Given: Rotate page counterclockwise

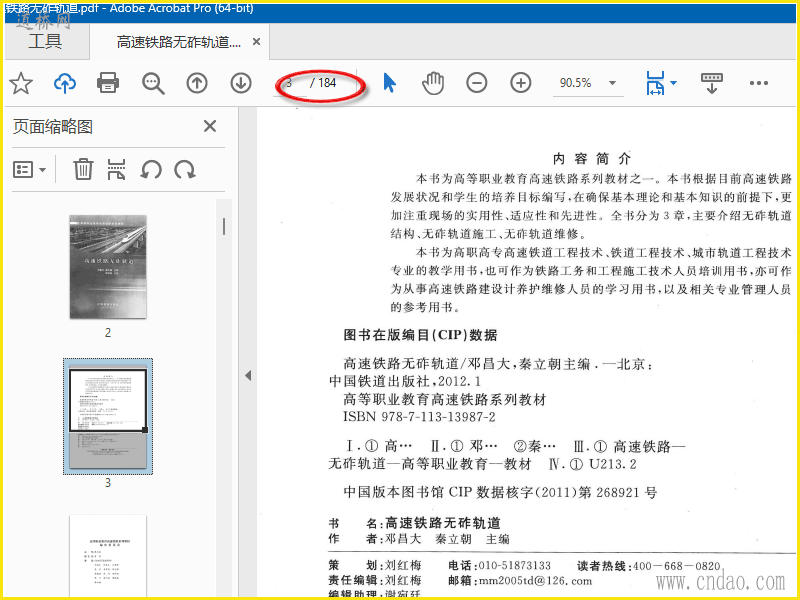Looking at the screenshot, I should [151, 169].
